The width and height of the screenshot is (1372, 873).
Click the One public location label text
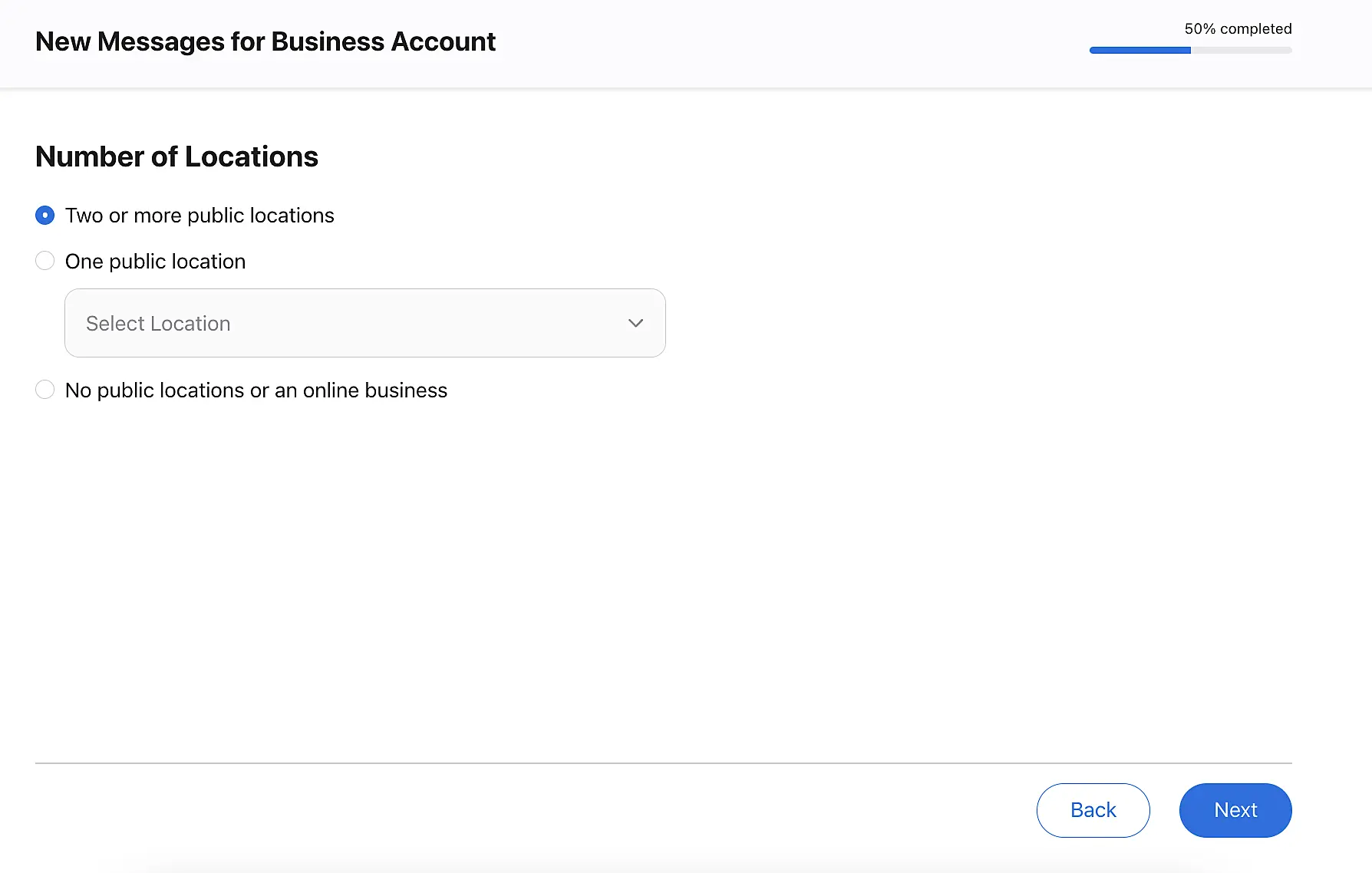155,262
